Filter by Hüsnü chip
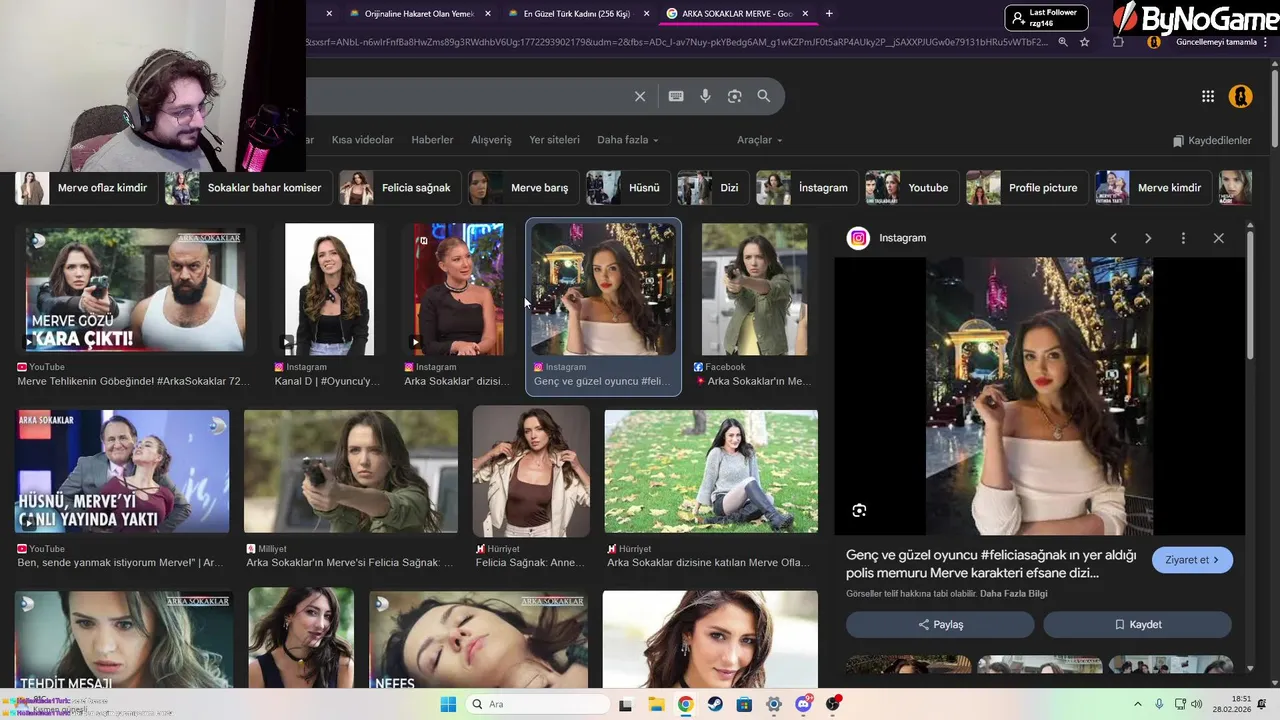This screenshot has height=720, width=1280. point(626,188)
